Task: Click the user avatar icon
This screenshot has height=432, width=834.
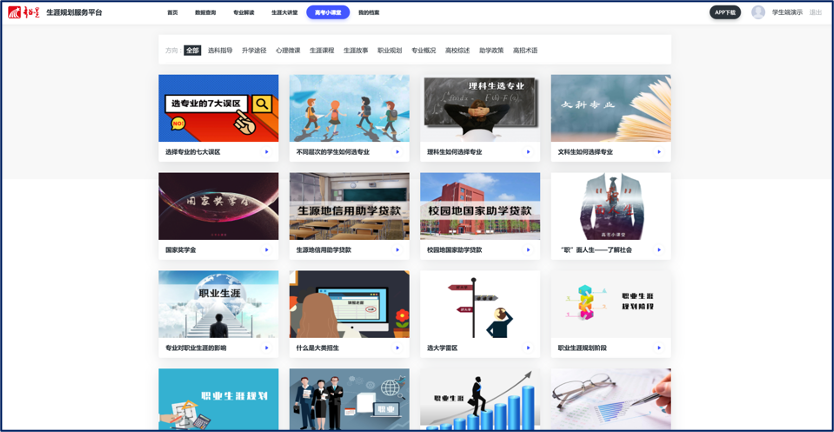Action: pyautogui.click(x=758, y=12)
